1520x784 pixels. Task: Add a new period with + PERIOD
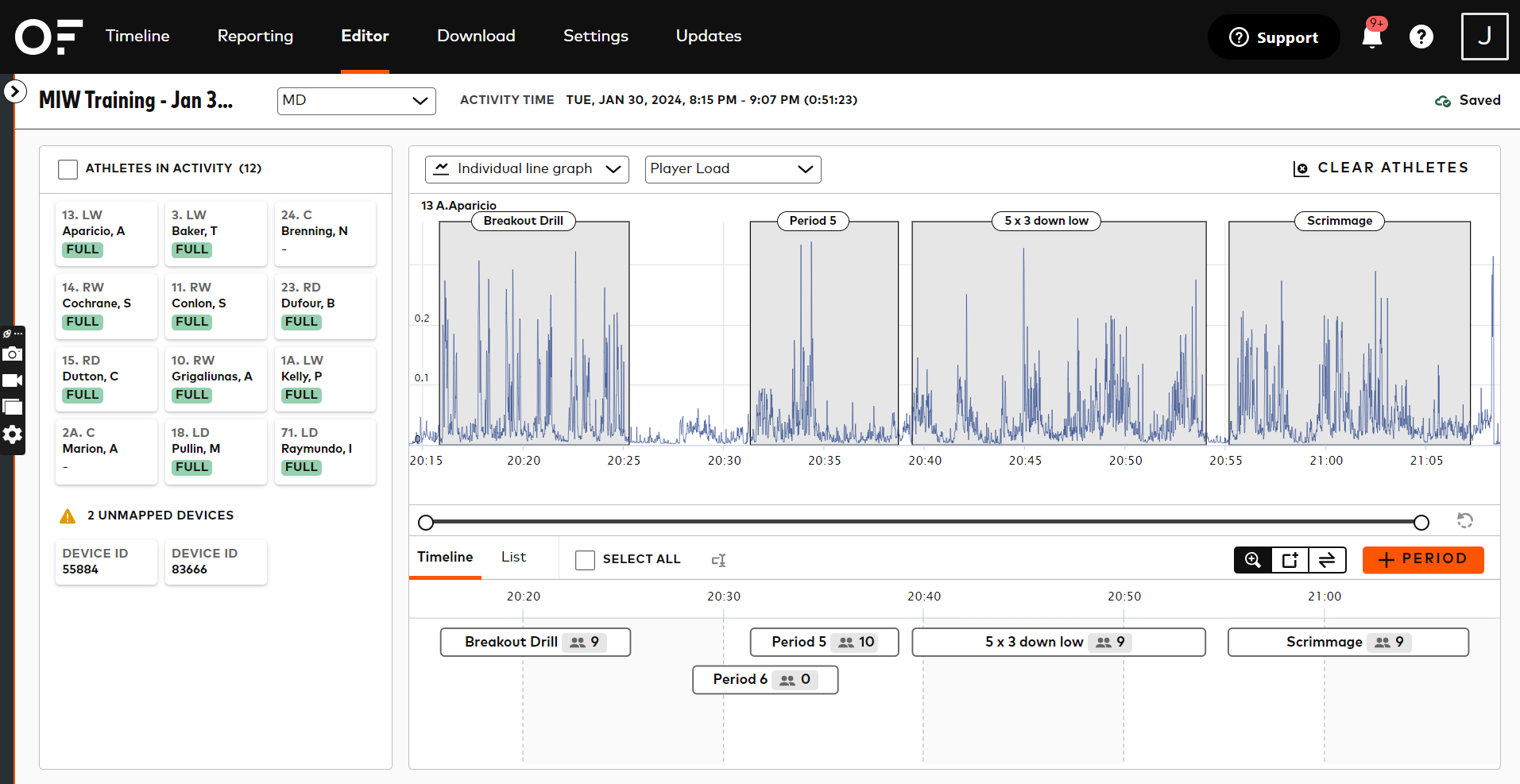[x=1423, y=560]
